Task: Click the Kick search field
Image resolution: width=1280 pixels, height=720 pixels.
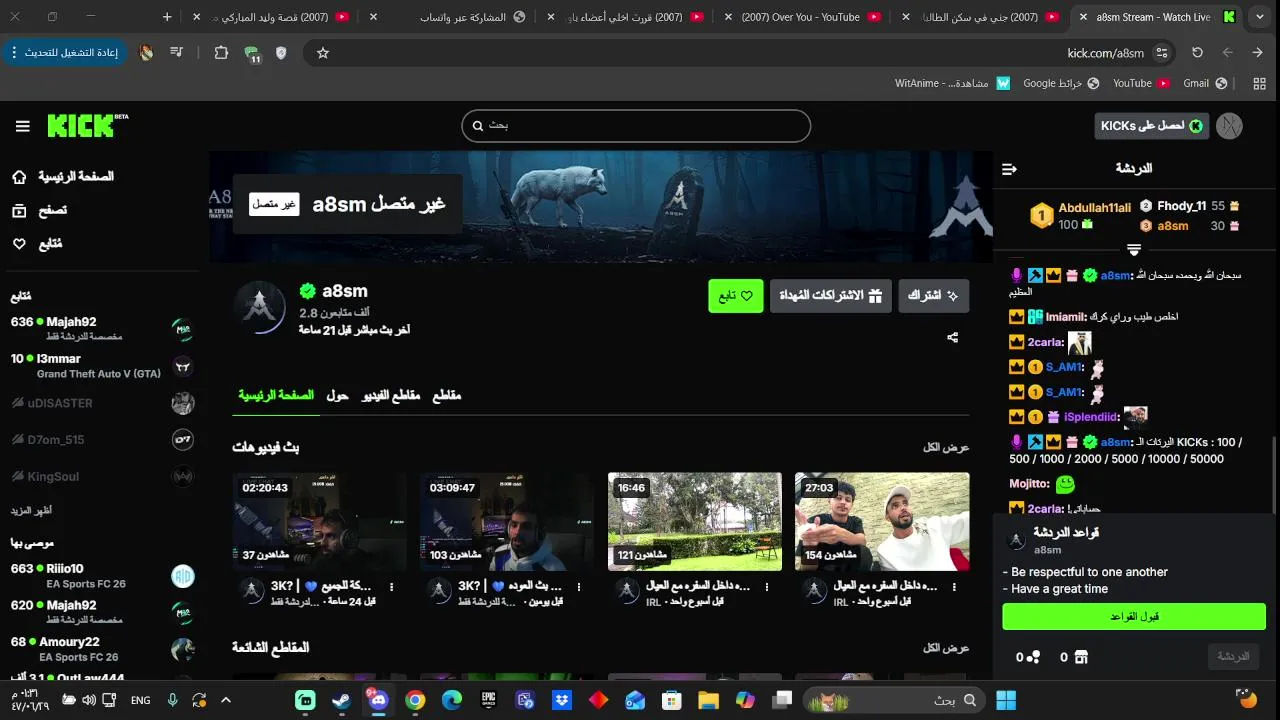Action: pyautogui.click(x=636, y=126)
